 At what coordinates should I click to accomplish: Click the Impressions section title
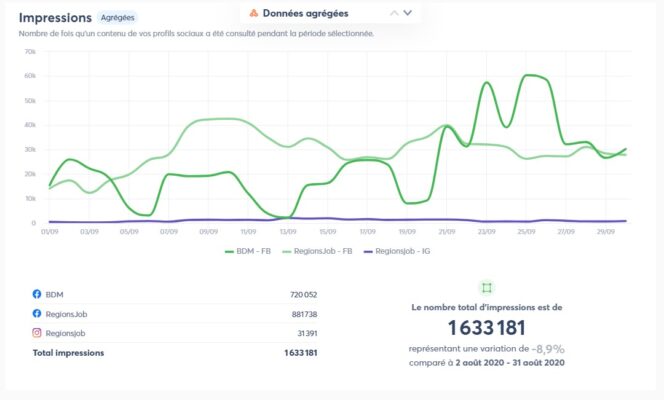click(55, 18)
